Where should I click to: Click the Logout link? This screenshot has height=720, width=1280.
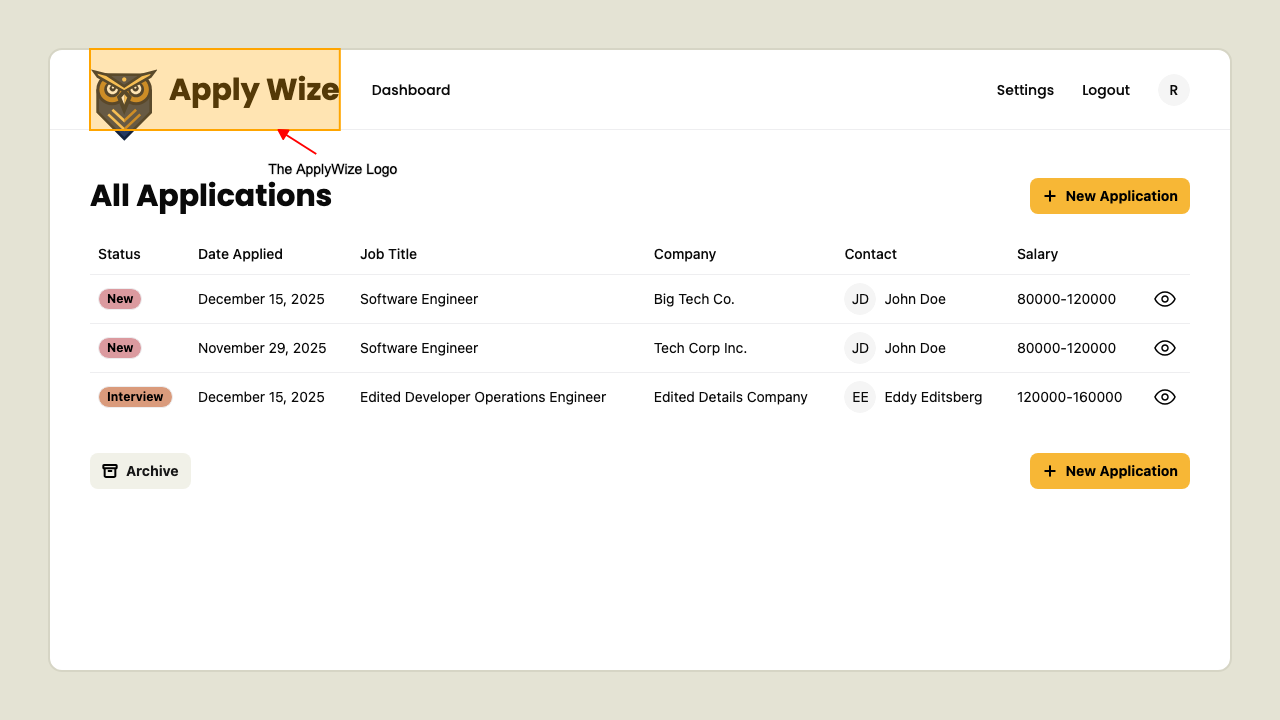(1105, 90)
